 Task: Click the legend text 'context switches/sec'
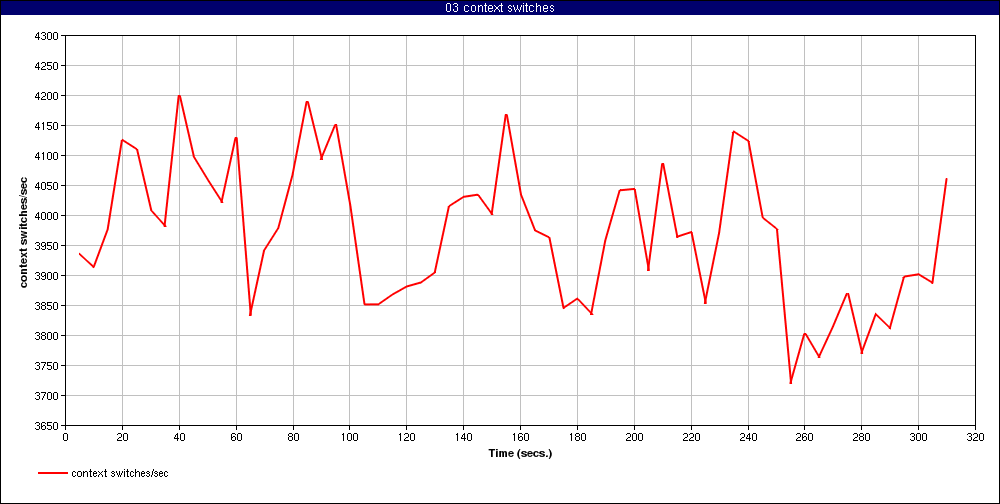point(120,473)
